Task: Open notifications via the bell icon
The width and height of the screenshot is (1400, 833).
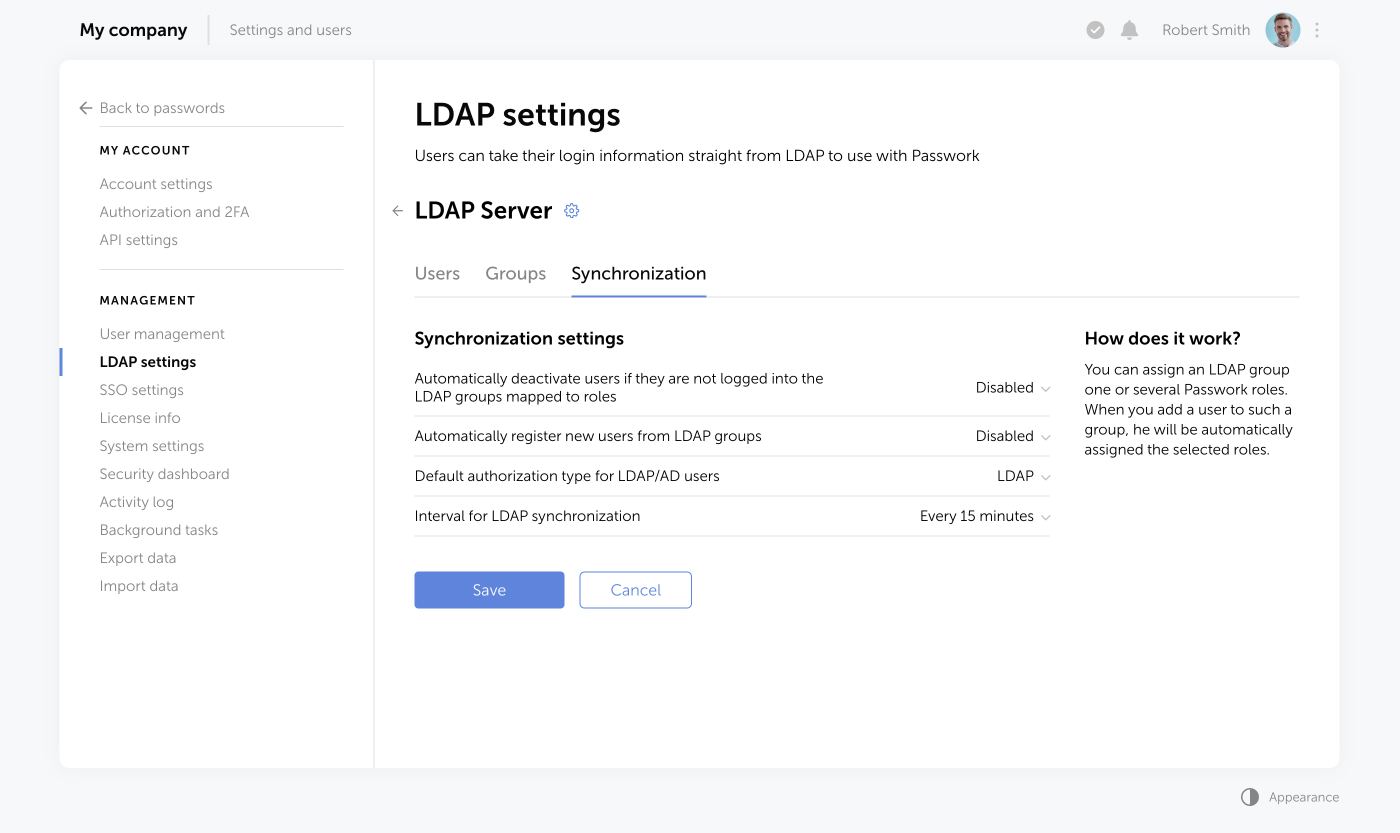Action: coord(1129,30)
